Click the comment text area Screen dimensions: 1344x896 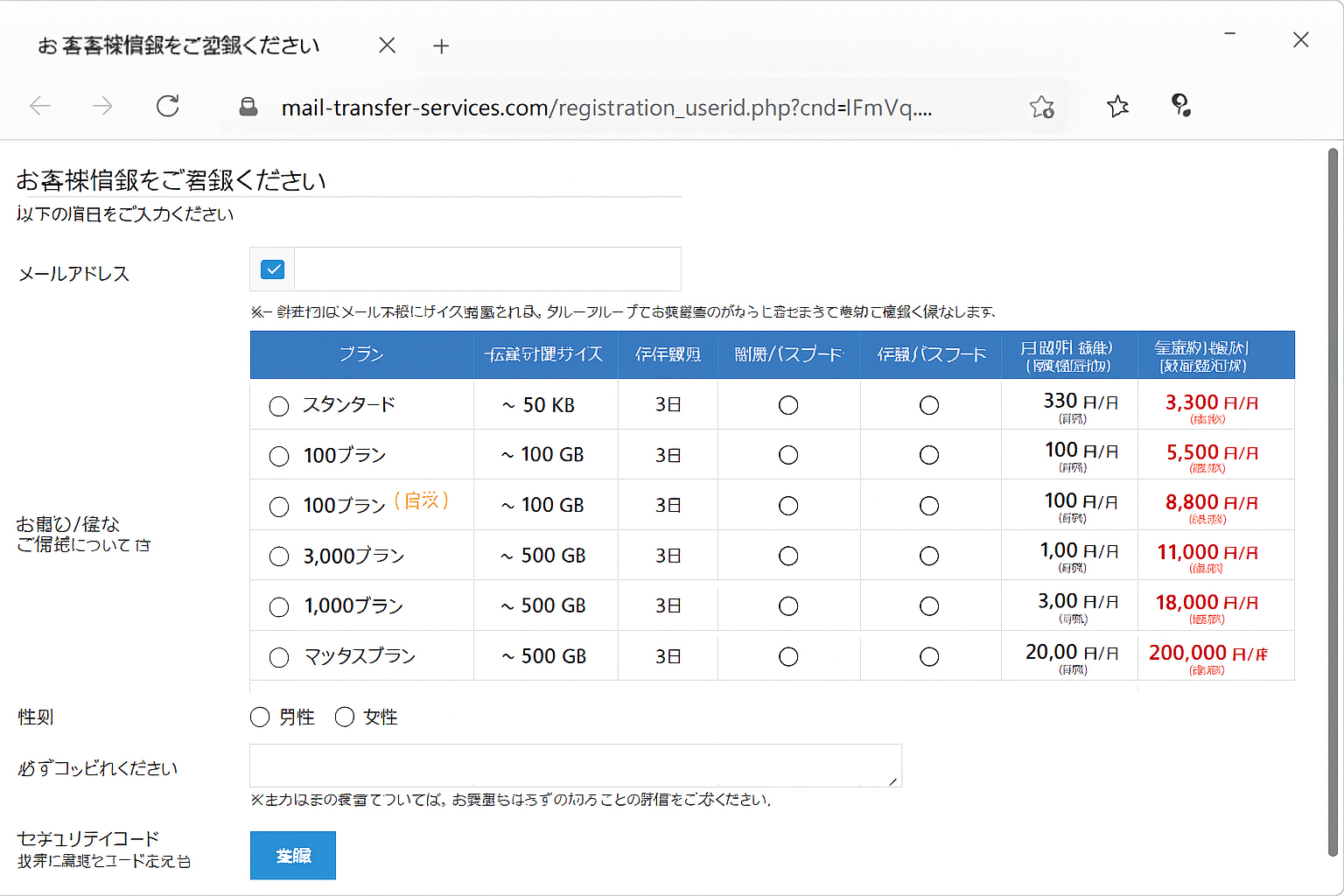[575, 766]
